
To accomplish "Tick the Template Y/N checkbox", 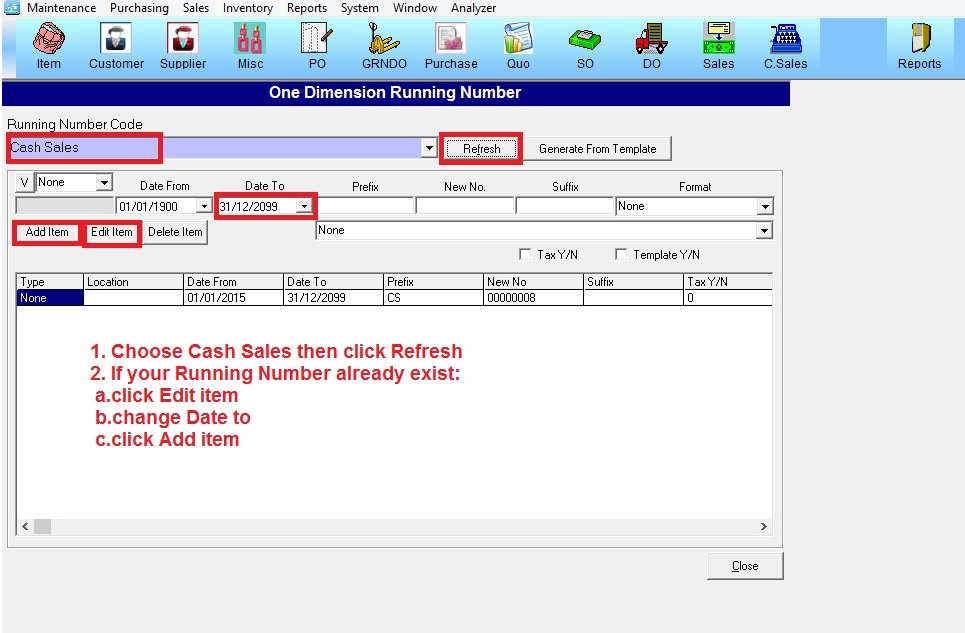I will click(621, 255).
